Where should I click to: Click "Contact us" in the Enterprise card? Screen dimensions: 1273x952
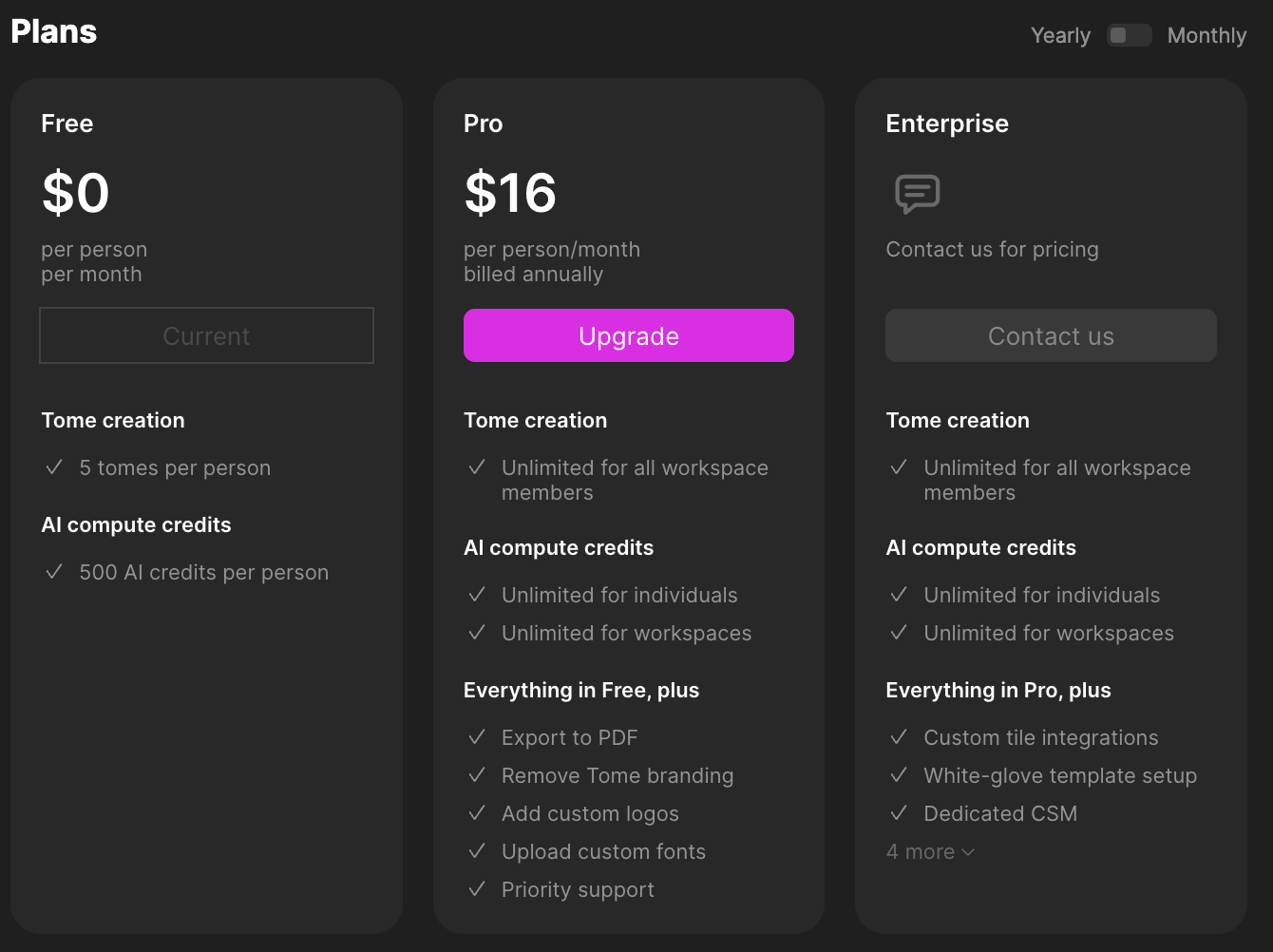point(1051,335)
